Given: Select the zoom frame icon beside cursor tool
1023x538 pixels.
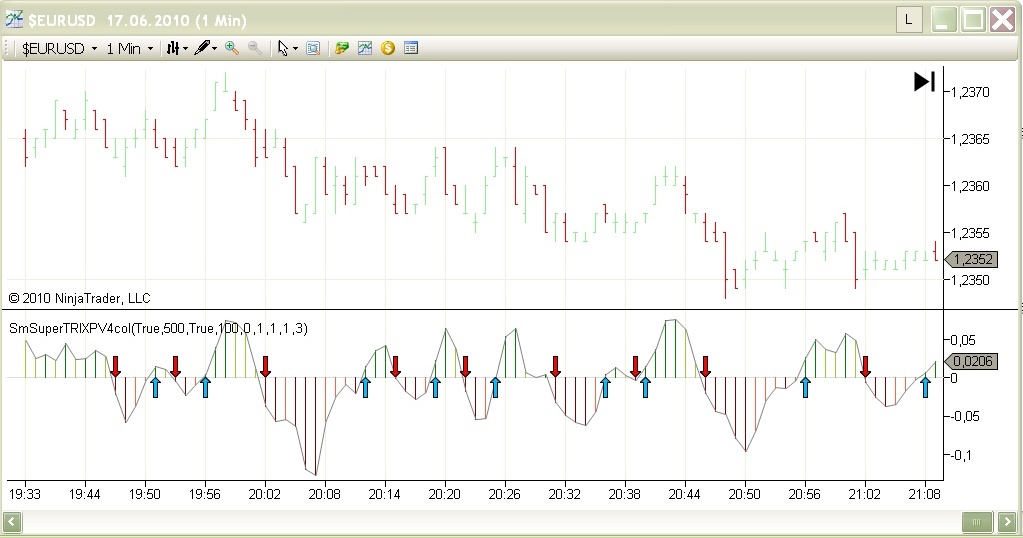Looking at the screenshot, I should pos(313,48).
